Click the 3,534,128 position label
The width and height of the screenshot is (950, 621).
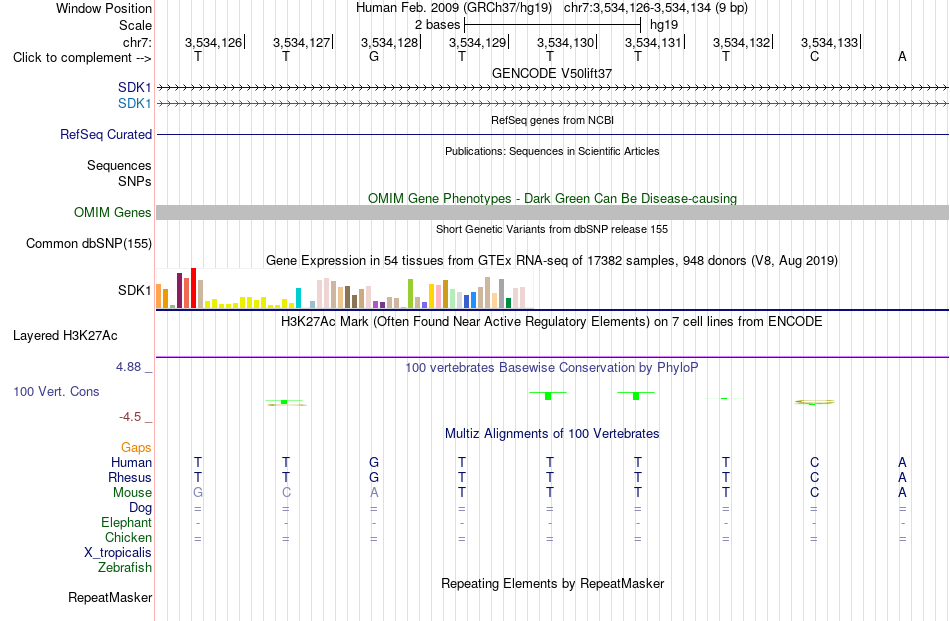(x=390, y=42)
